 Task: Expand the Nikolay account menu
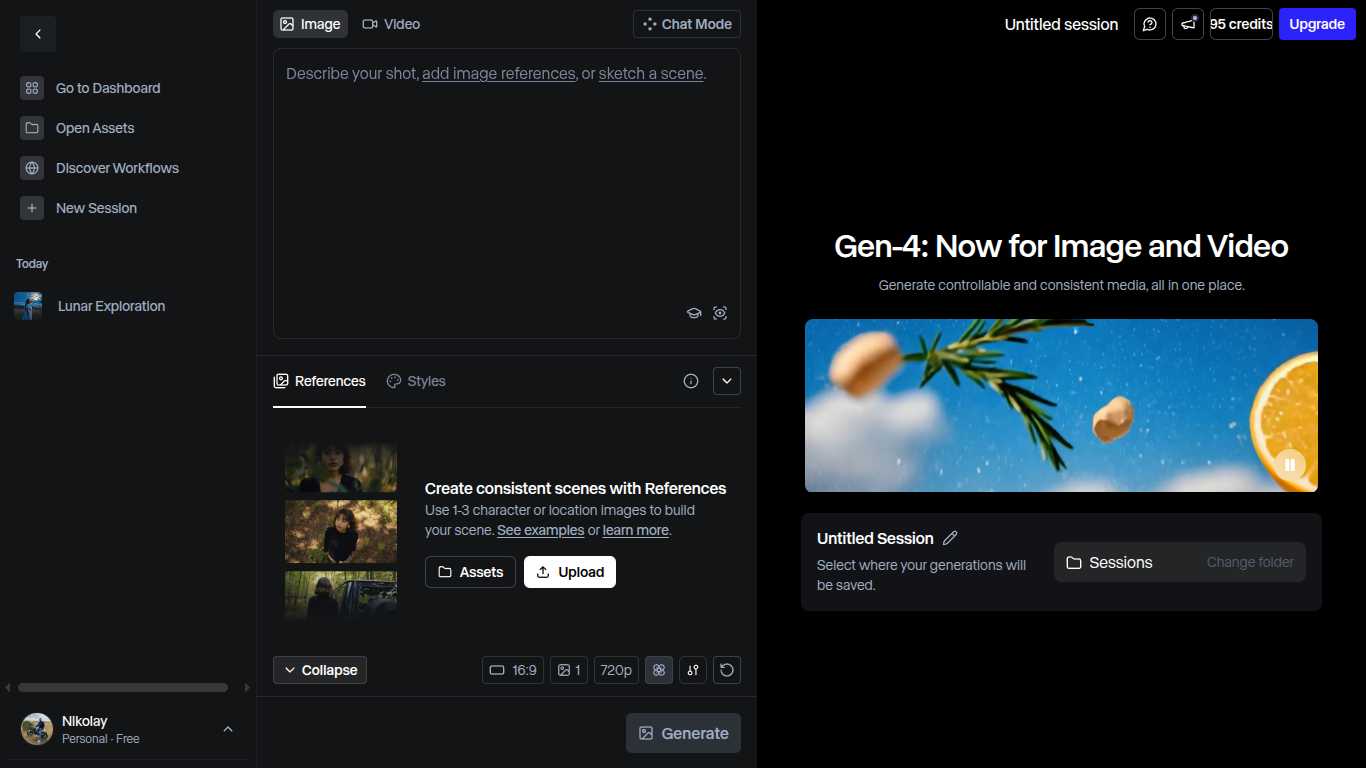point(228,729)
